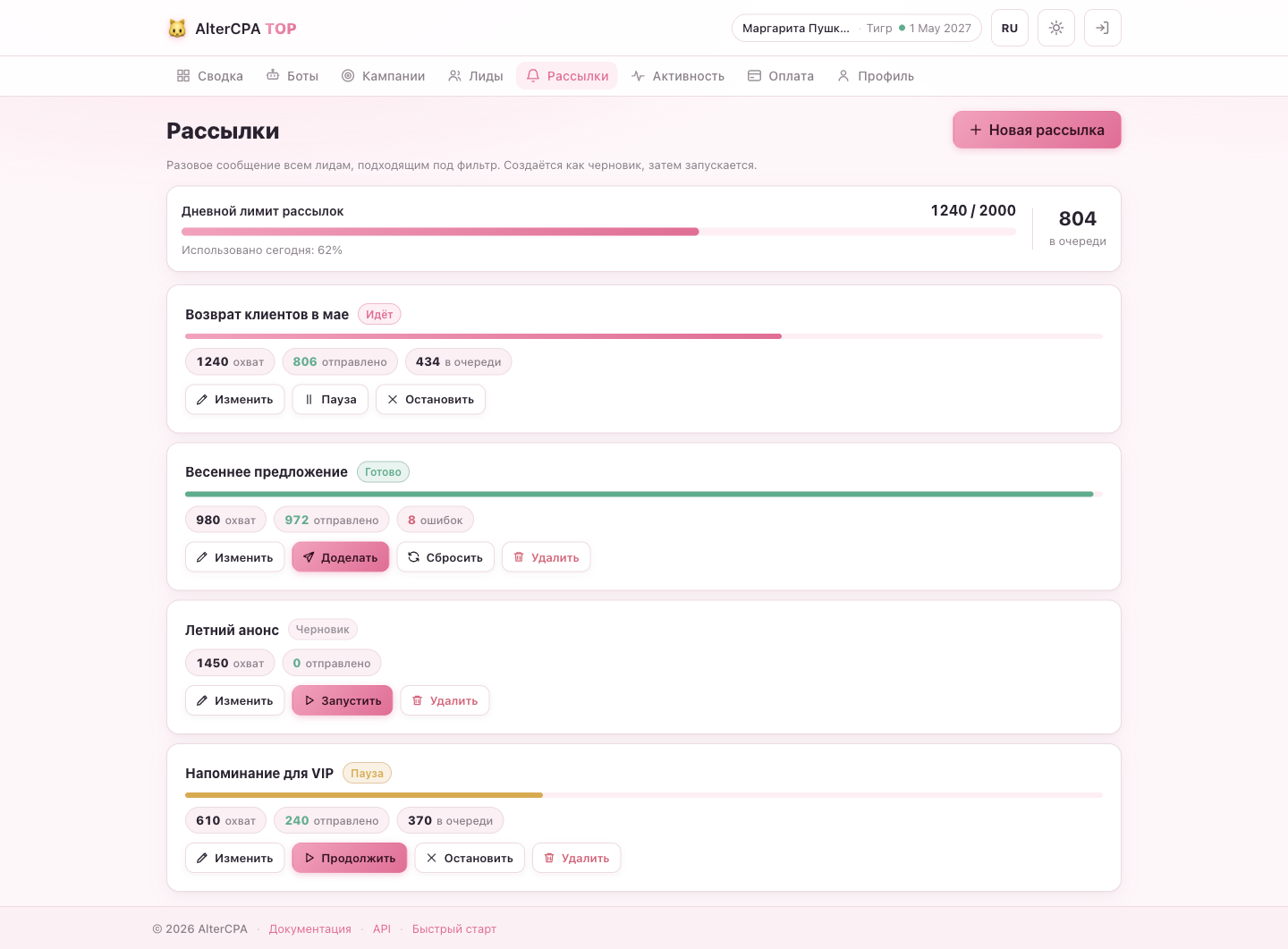The image size is (1288, 949).
Task: Create a Новая рассылка
Action: [x=1037, y=130]
